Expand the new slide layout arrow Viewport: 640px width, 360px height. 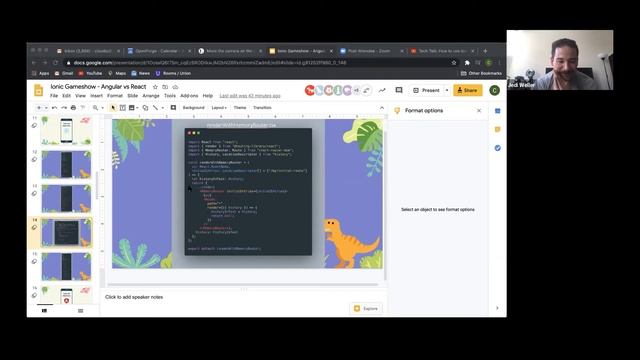pyautogui.click(x=46, y=108)
